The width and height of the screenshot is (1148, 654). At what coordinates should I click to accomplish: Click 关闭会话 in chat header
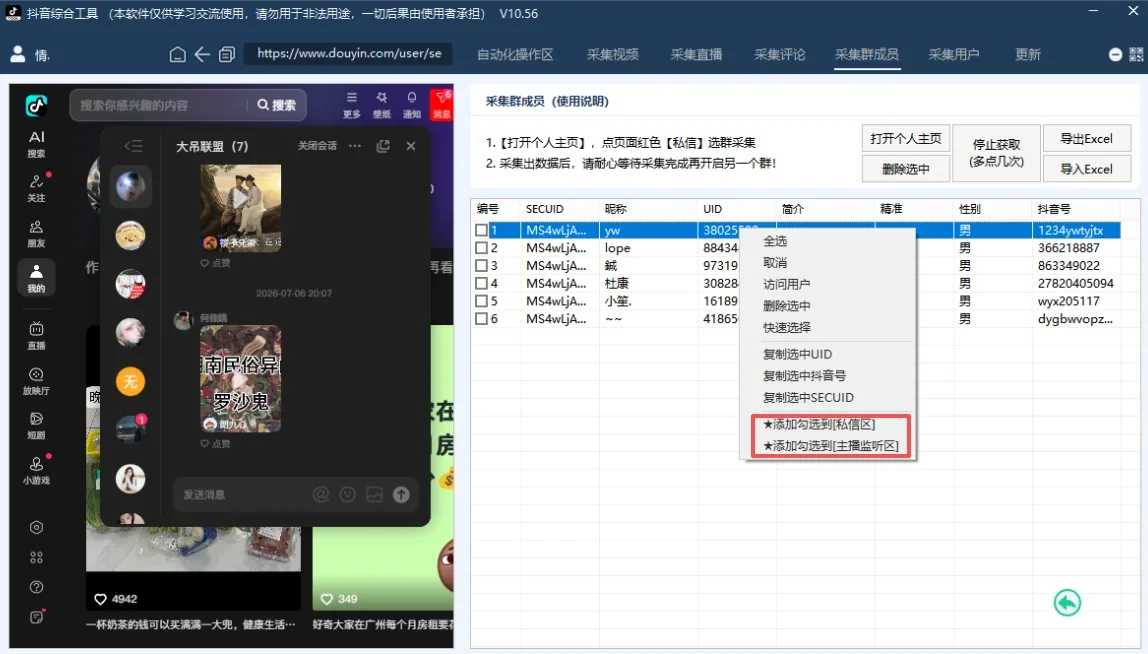tap(317, 146)
